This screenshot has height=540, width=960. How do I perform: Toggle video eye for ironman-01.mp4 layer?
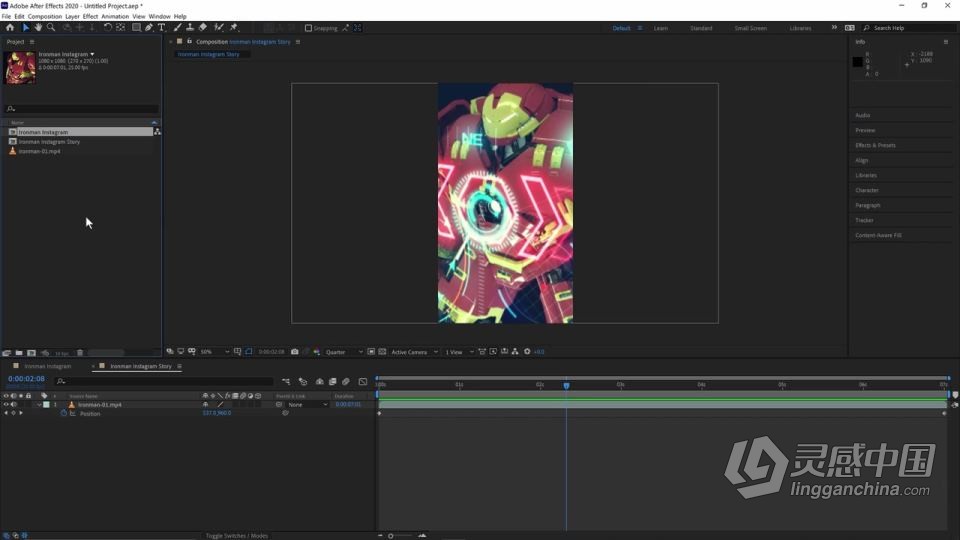pyautogui.click(x=6, y=405)
